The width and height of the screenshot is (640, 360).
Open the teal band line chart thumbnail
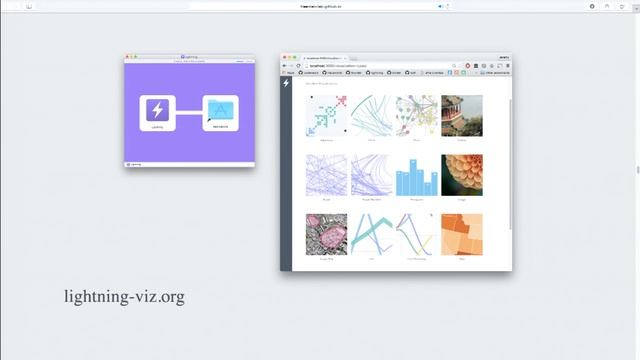coord(371,234)
